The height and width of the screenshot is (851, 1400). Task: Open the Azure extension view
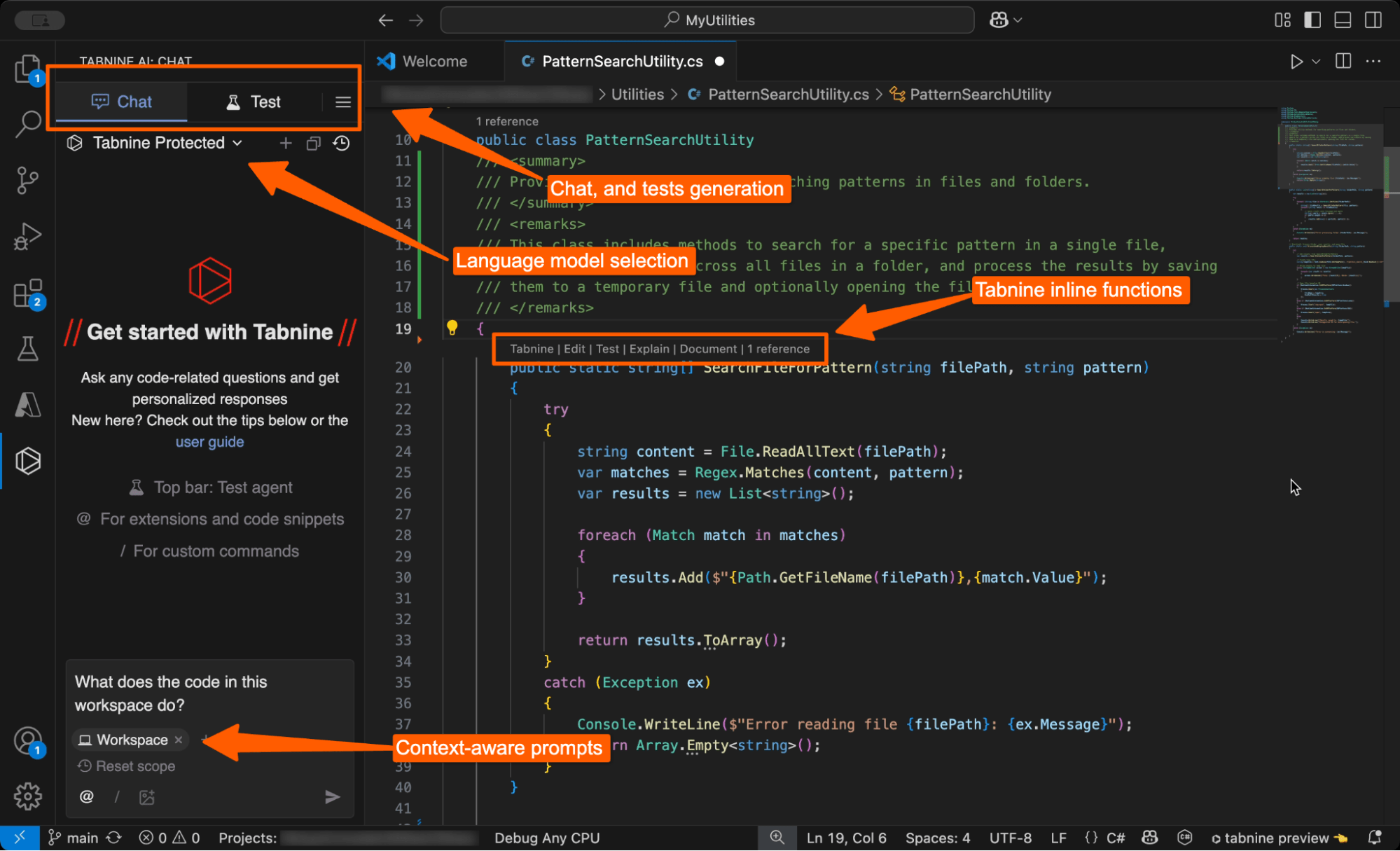coord(27,404)
